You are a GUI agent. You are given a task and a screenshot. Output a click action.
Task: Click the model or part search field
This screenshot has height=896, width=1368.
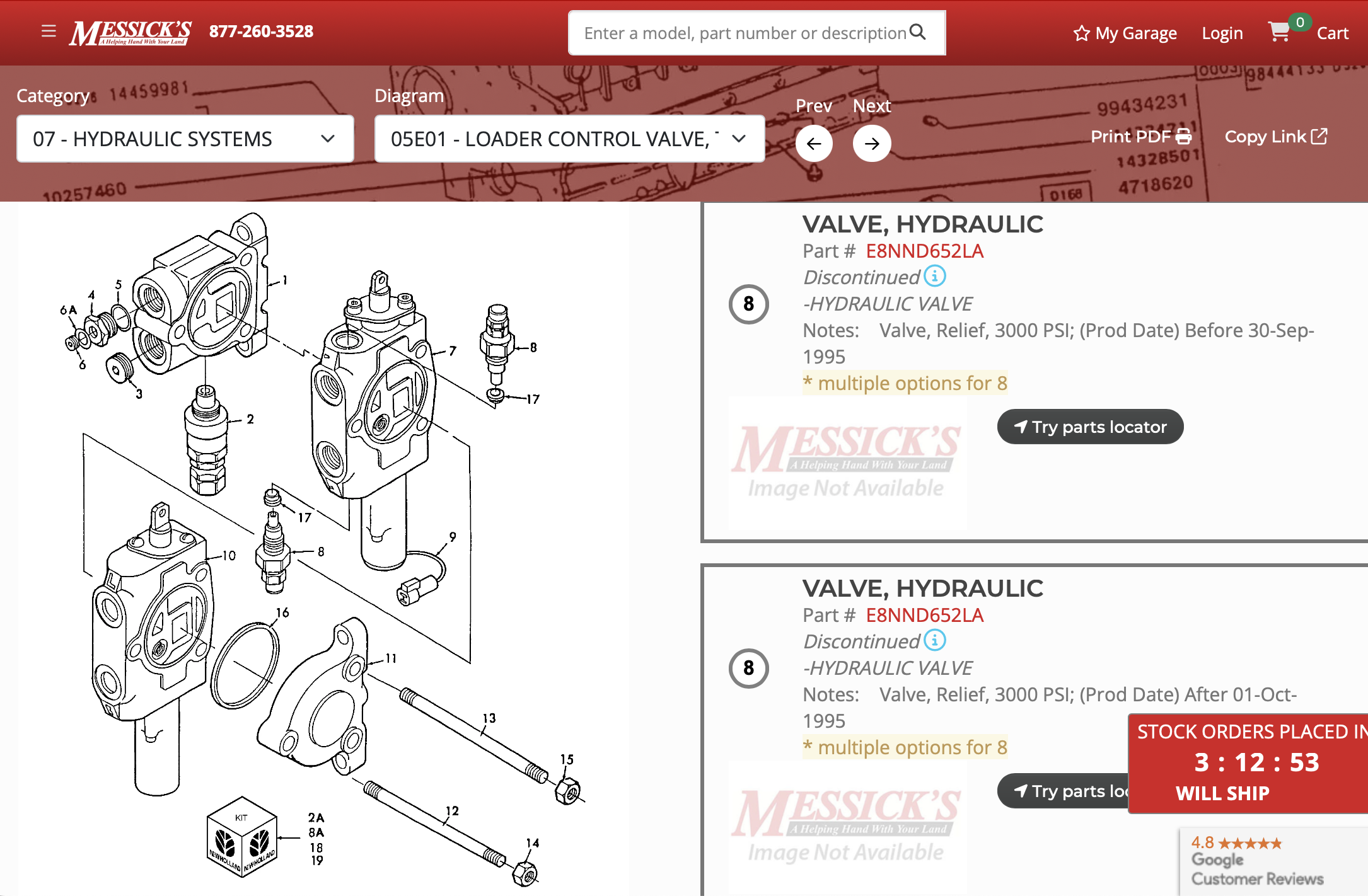[x=756, y=33]
